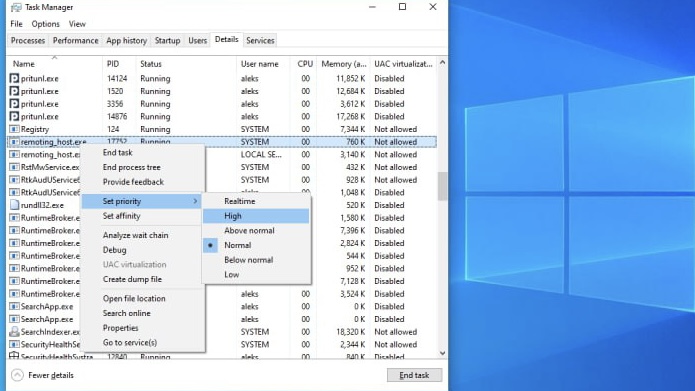Click the scrollbar down arrow
This screenshot has height=391, width=695.
(x=442, y=353)
